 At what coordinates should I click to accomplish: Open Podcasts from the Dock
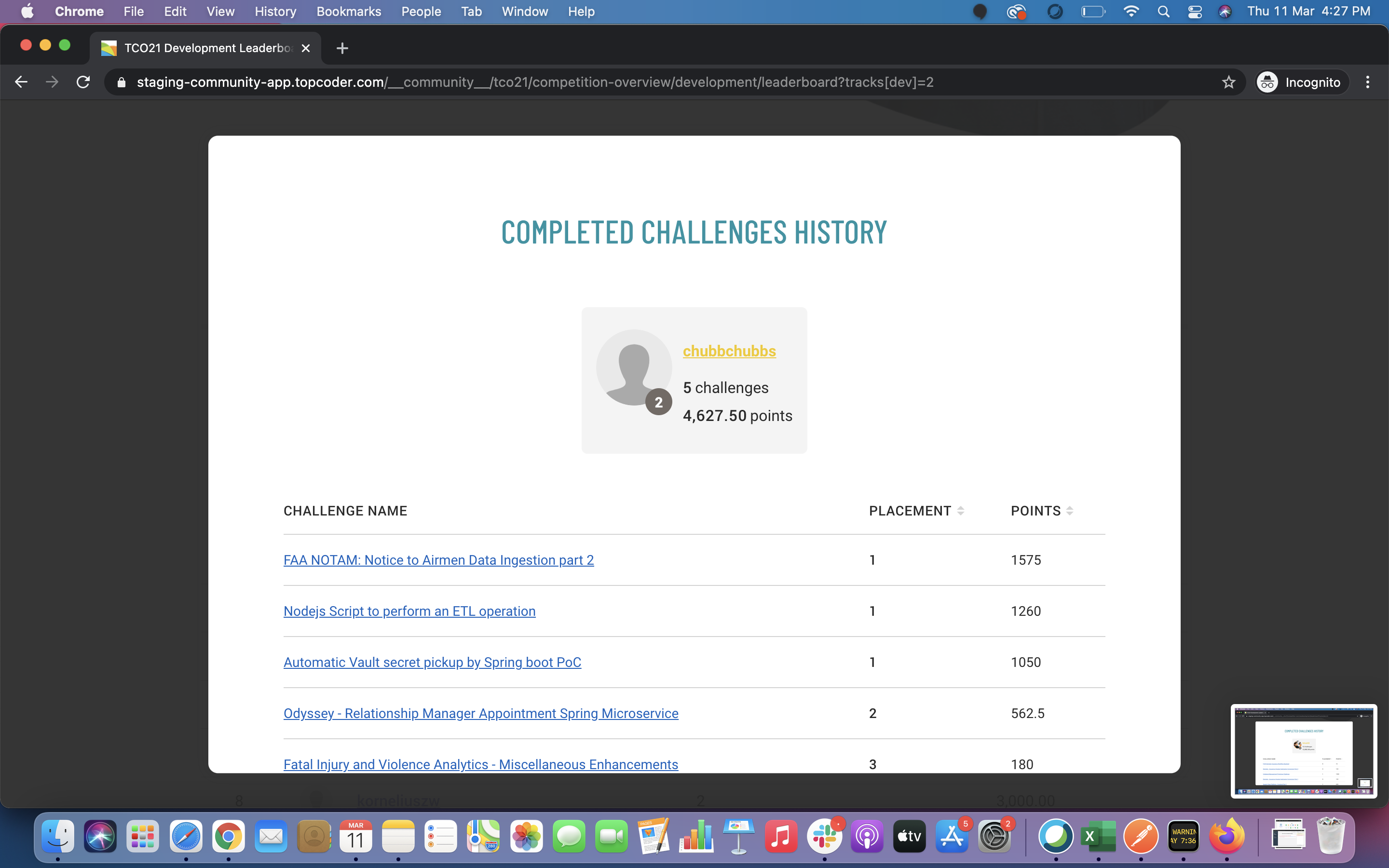pos(867,837)
